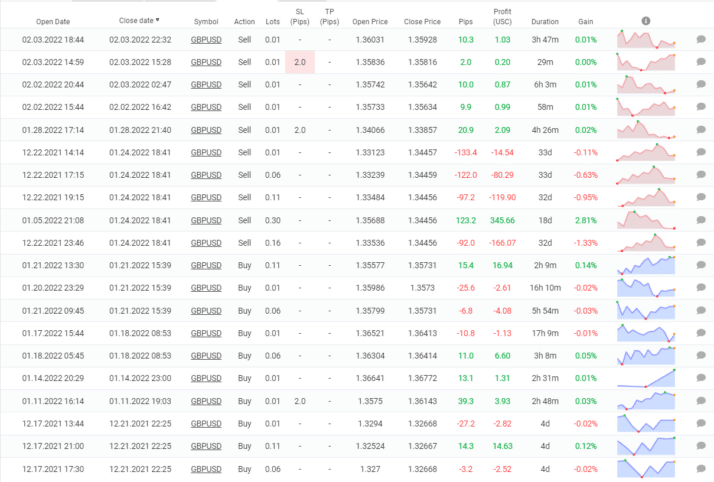Sort table by Lots column header
Image resolution: width=714 pixels, height=482 pixels.
pos(273,21)
